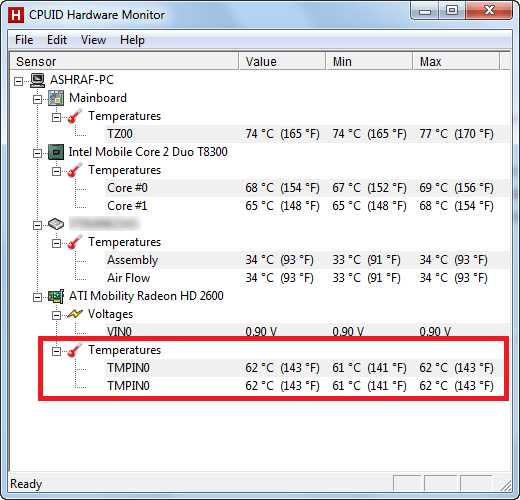
Task: Select the Air Flow sensor row
Action: click(x=306, y=278)
